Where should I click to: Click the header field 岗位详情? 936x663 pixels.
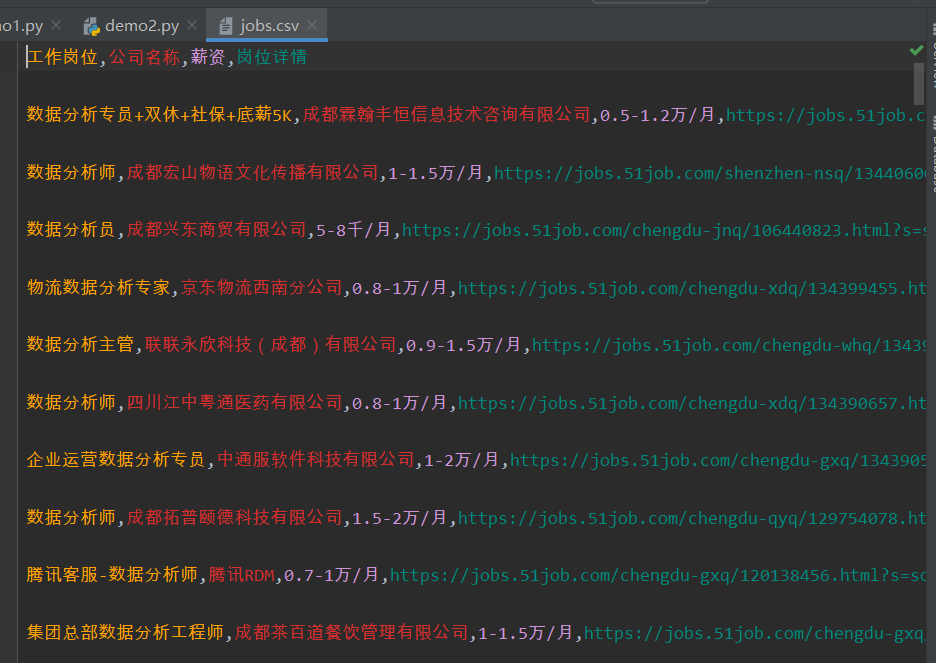pyautogui.click(x=272, y=57)
